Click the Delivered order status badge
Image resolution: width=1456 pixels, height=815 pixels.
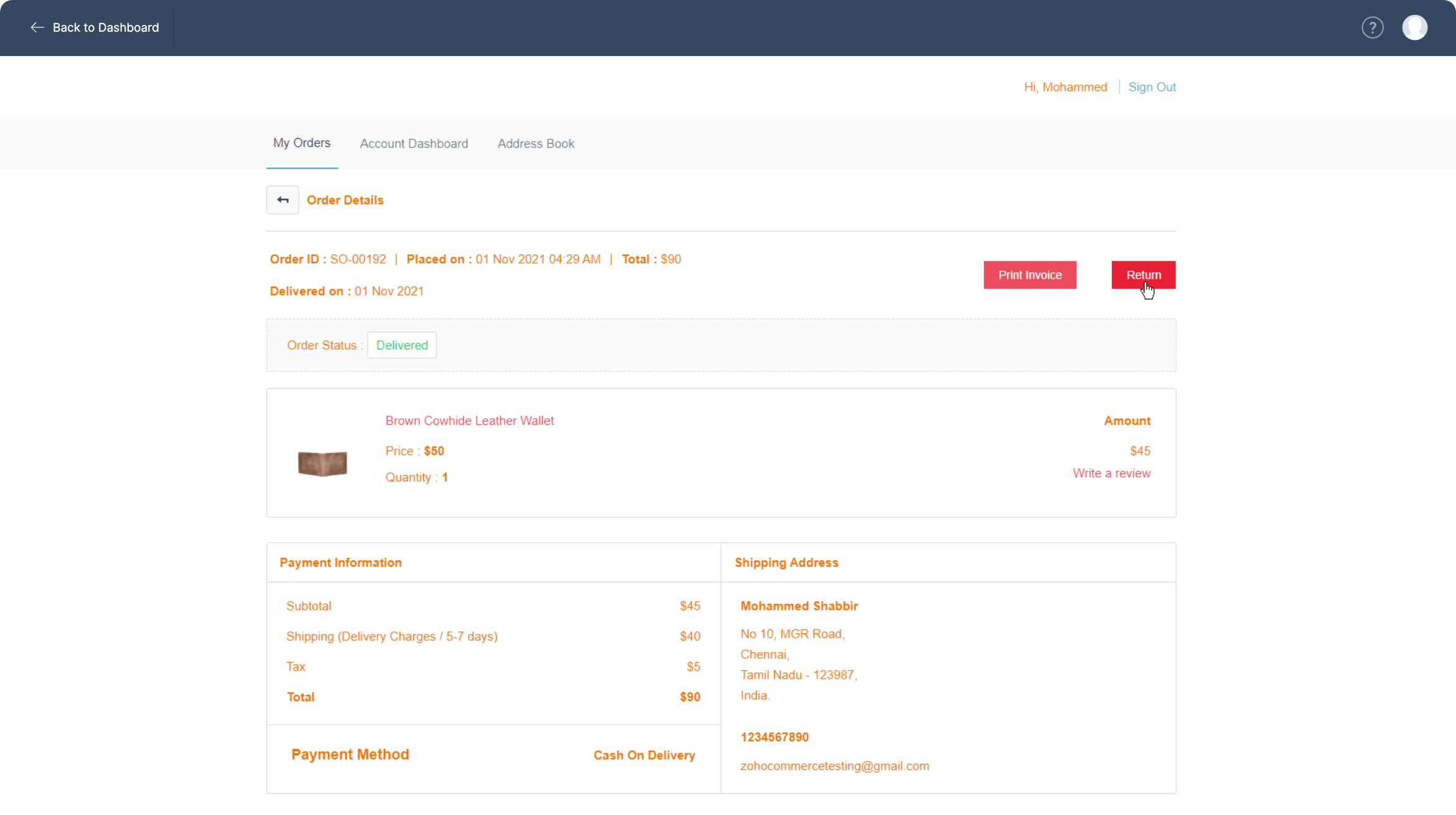pyautogui.click(x=402, y=345)
